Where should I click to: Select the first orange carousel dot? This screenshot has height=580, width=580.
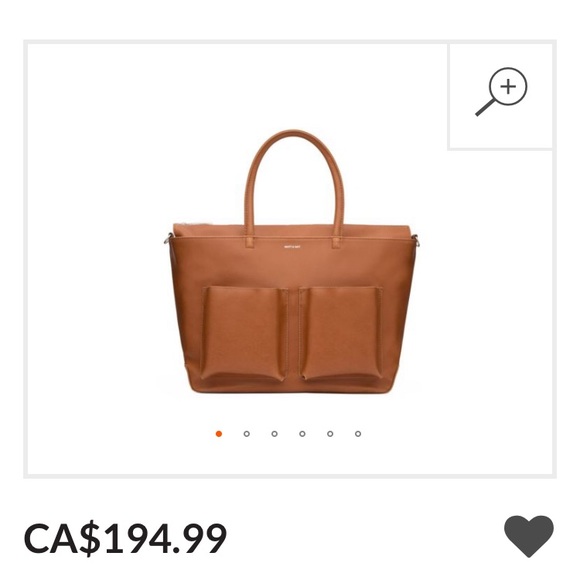[x=219, y=434]
